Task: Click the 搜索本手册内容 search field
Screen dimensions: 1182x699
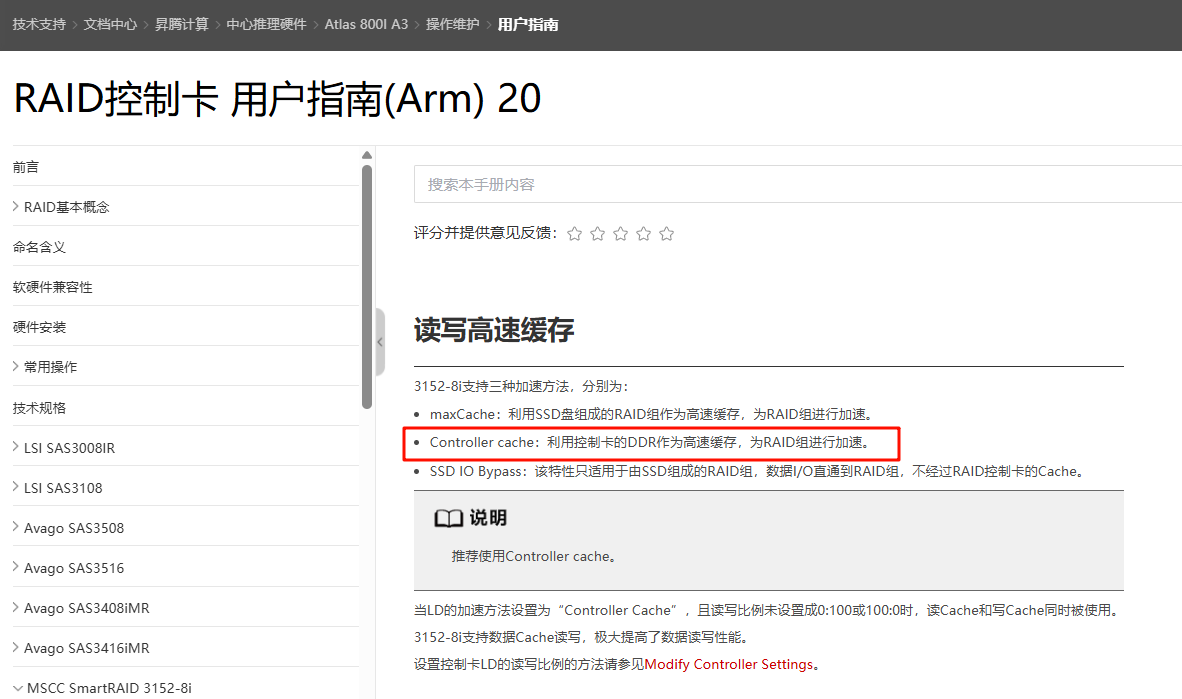Action: click(790, 184)
